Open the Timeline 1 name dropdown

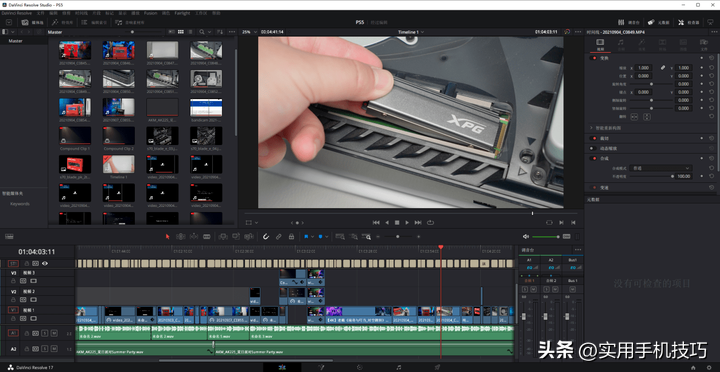pos(411,32)
